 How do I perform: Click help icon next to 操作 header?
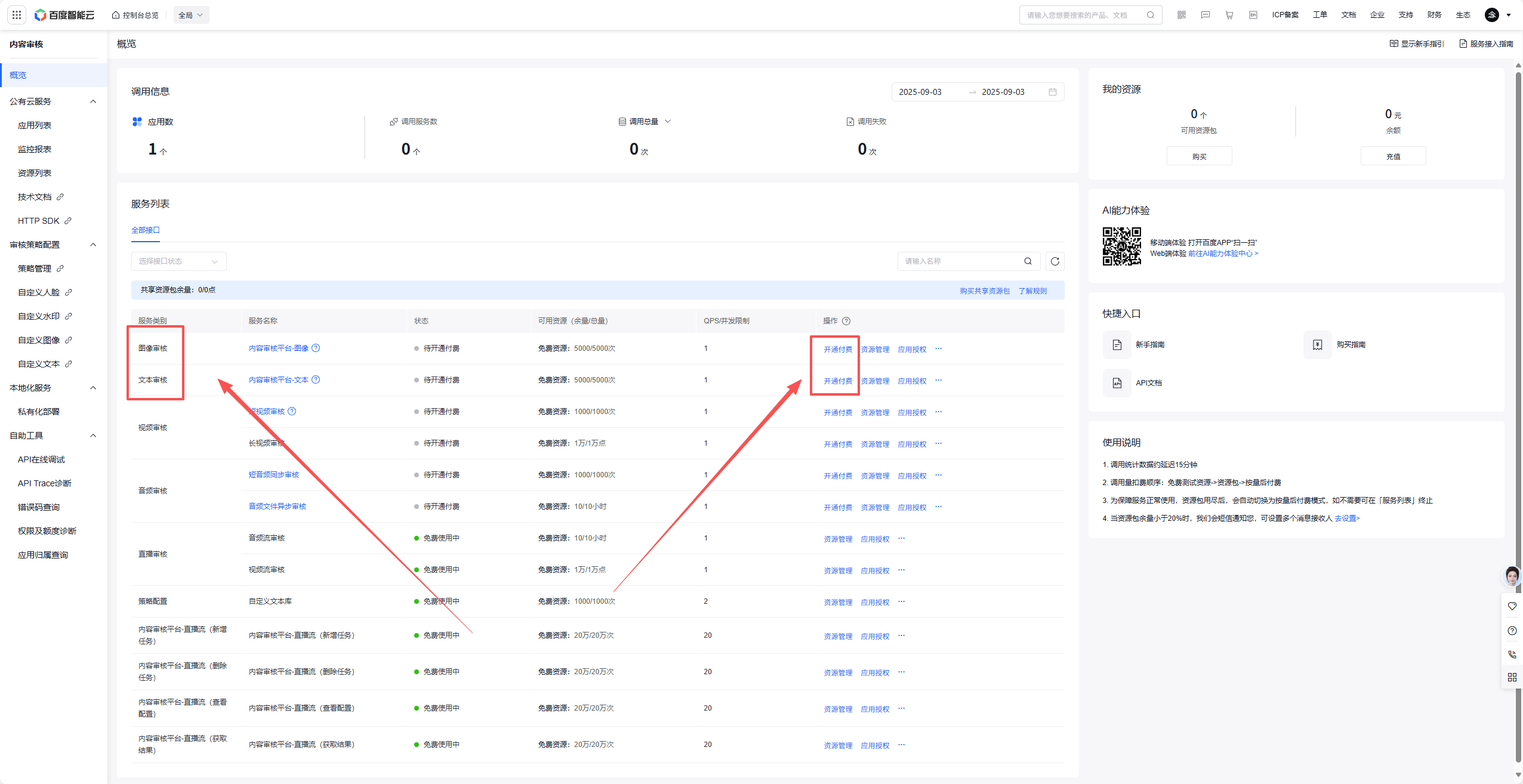pos(846,321)
